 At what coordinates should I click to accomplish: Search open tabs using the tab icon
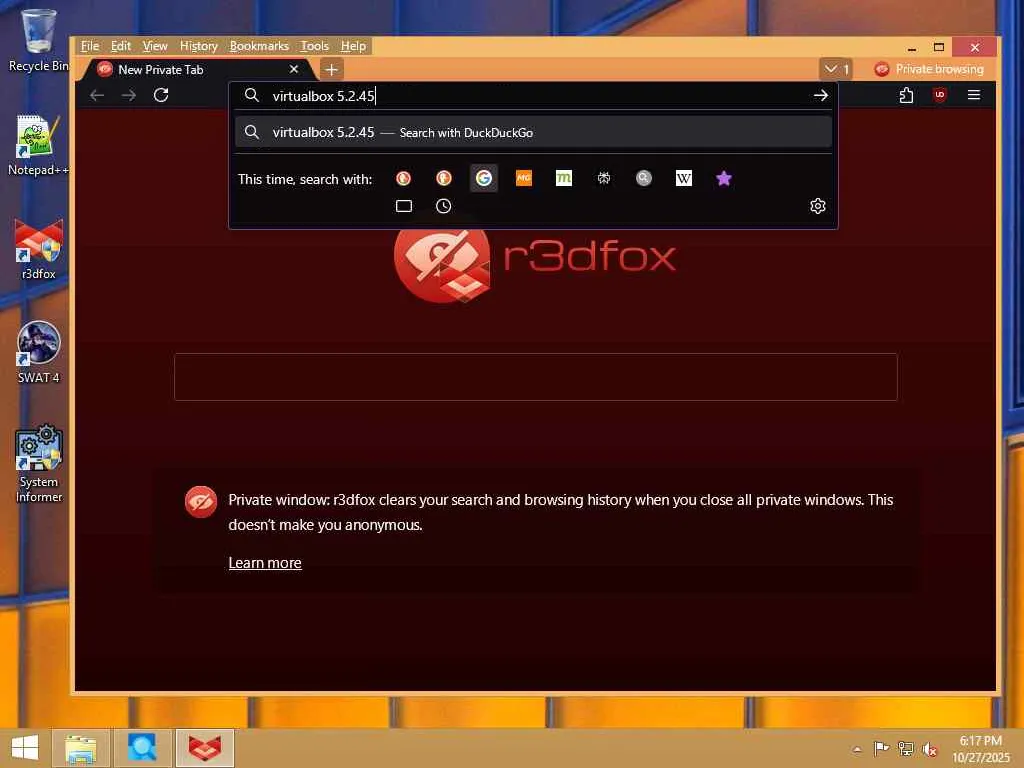[x=404, y=206]
